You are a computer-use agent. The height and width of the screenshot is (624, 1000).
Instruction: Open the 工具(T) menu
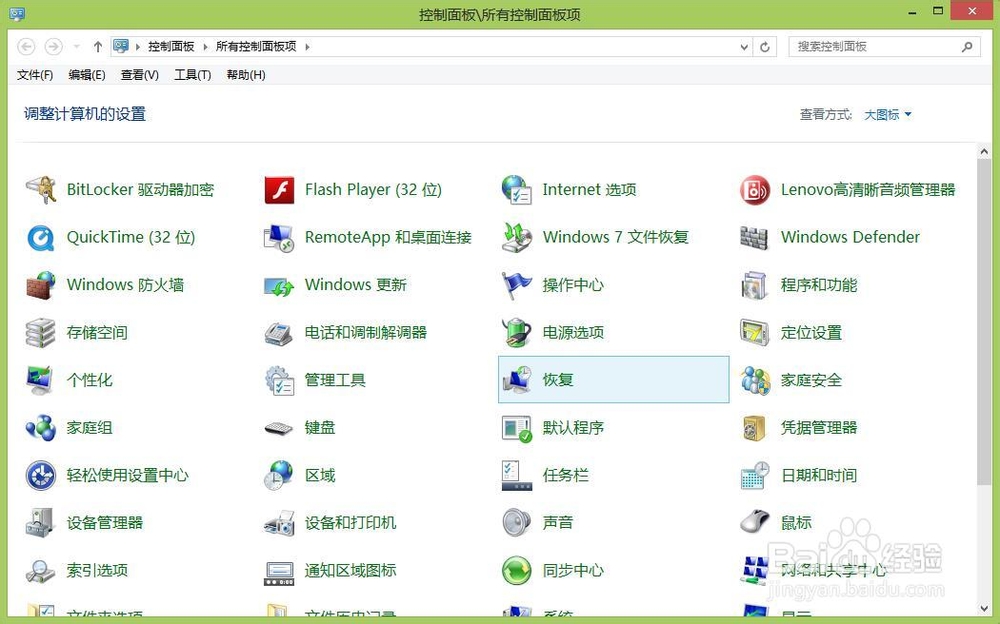point(193,75)
